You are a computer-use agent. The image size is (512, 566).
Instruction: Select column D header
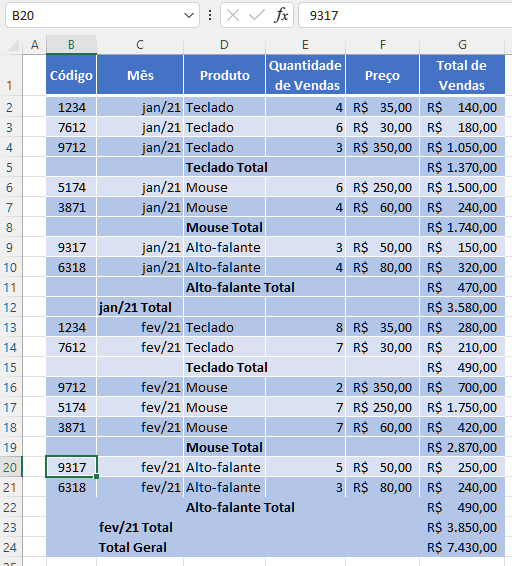click(x=224, y=45)
